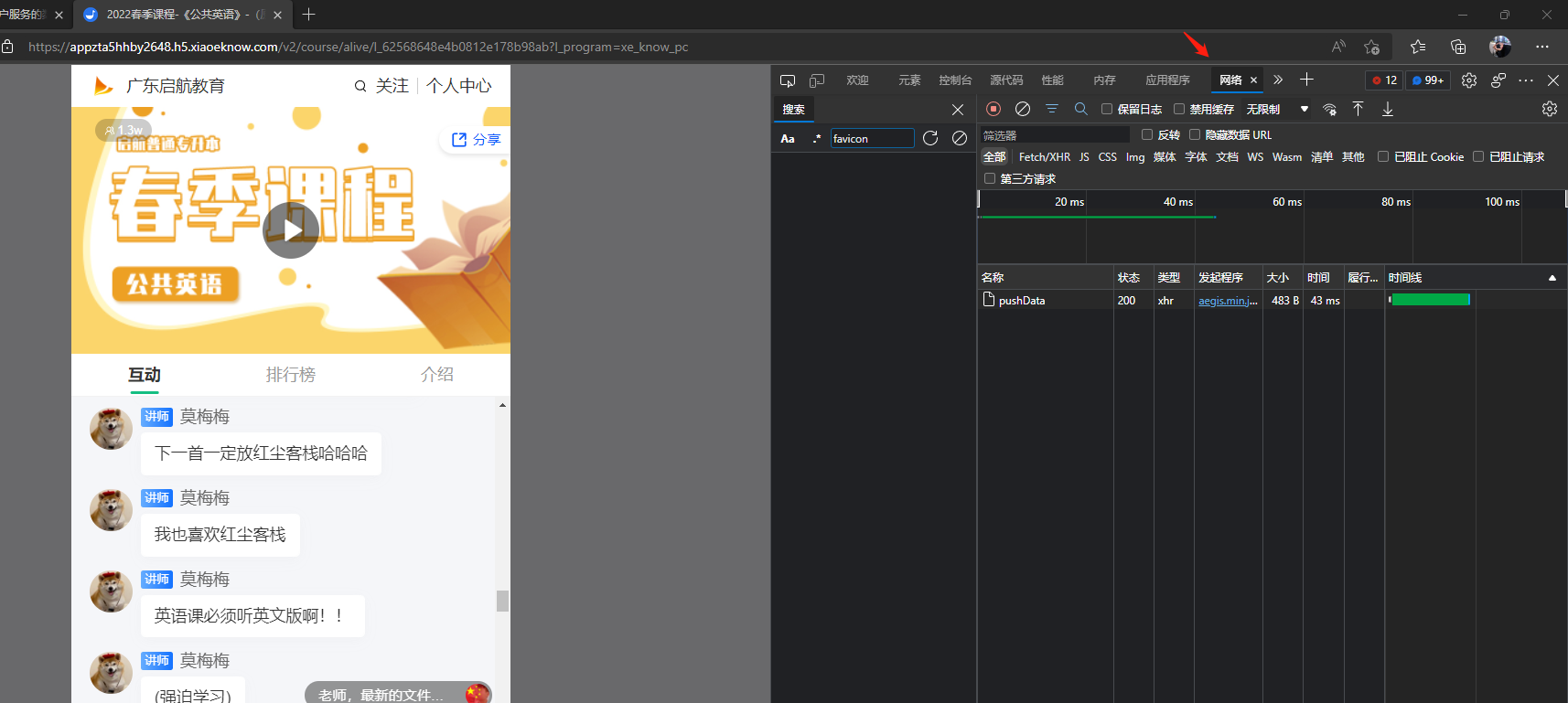The width and height of the screenshot is (1568, 703).
Task: Check the 禁用缓存 checkbox
Action: pos(1179,109)
